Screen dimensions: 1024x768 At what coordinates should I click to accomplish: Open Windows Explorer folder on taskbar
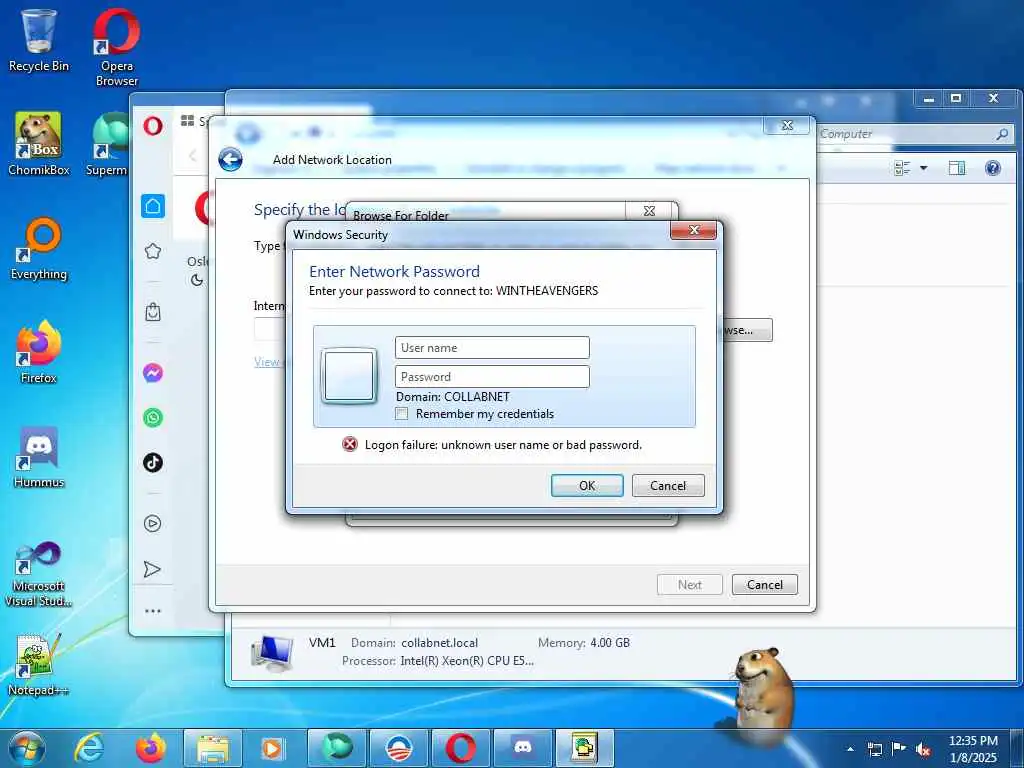click(x=213, y=749)
